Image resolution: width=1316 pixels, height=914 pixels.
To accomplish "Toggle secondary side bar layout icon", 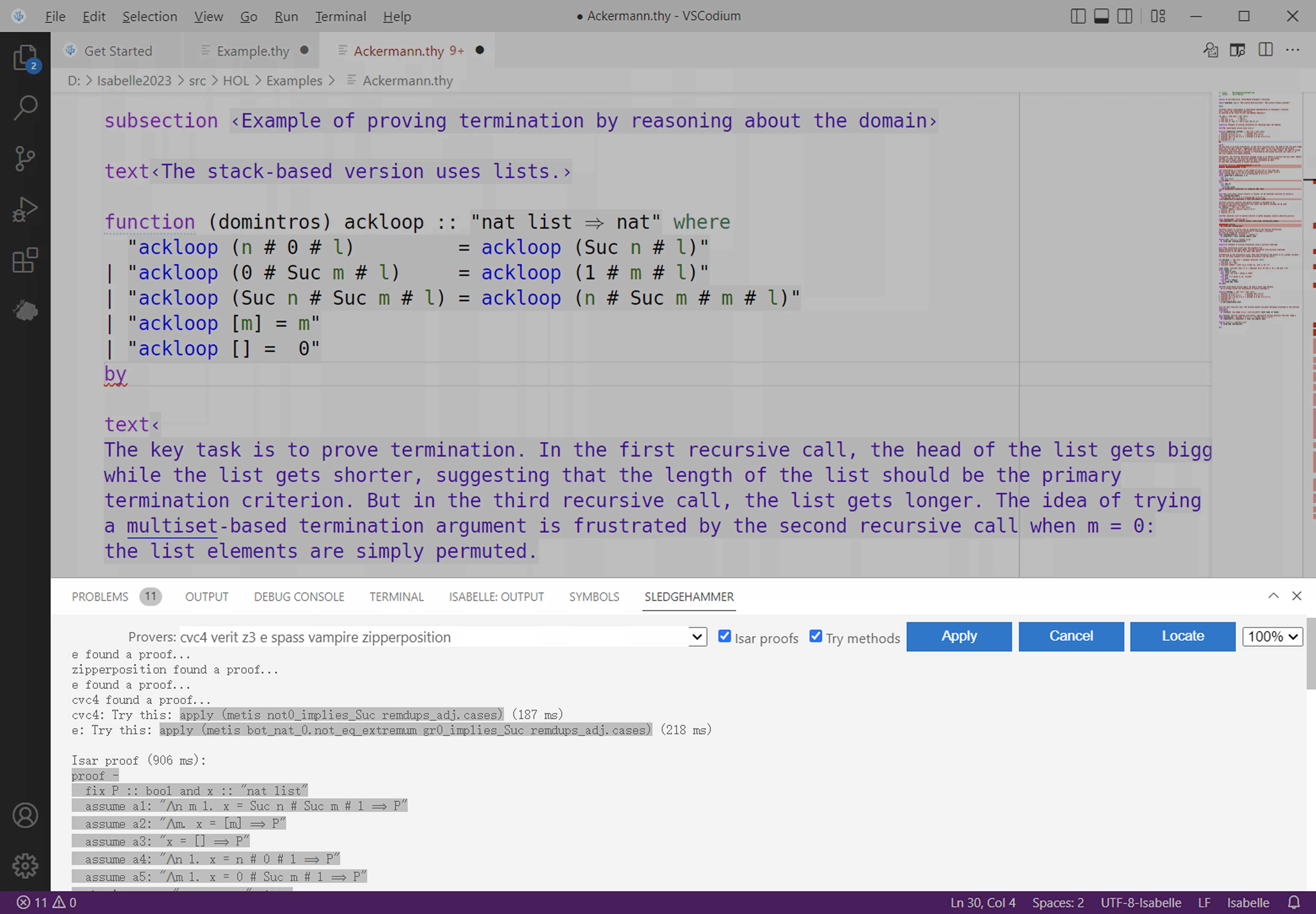I will point(1125,16).
